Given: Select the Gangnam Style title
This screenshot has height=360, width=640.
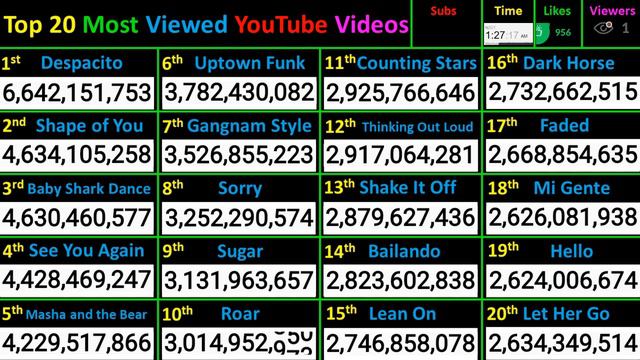Looking at the screenshot, I should tap(249, 126).
